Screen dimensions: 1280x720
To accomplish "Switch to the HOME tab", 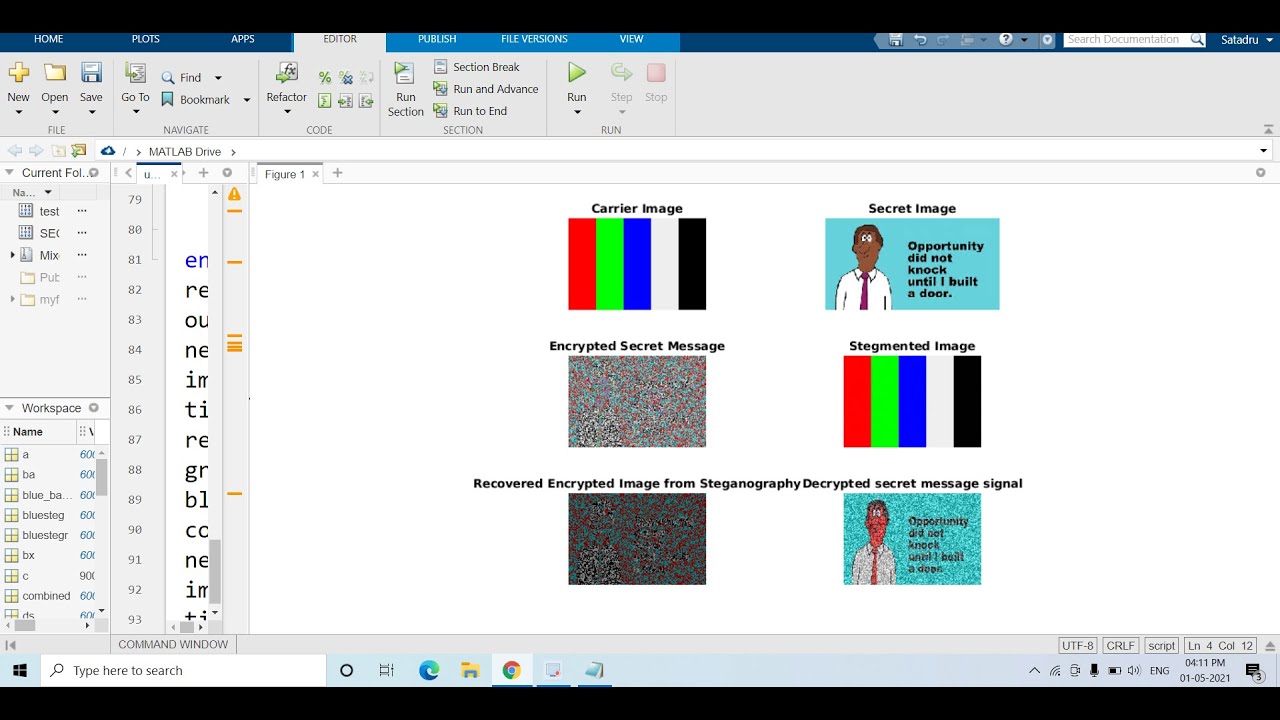I will click(x=48, y=39).
